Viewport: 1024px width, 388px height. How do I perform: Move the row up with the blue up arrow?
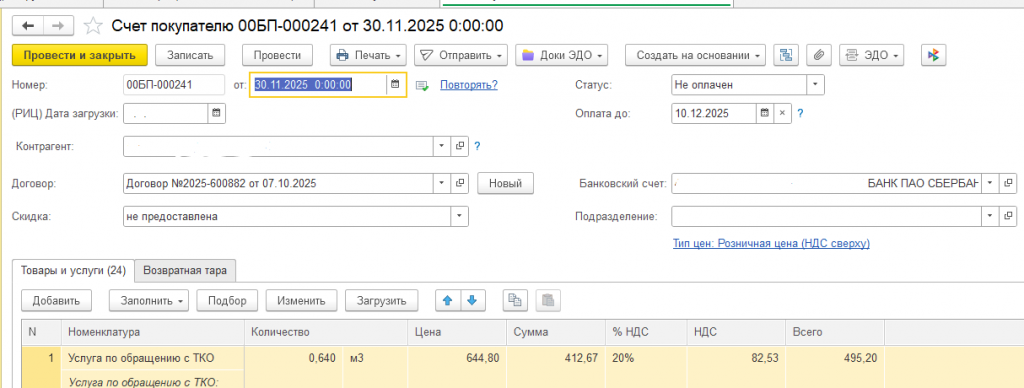pos(447,300)
